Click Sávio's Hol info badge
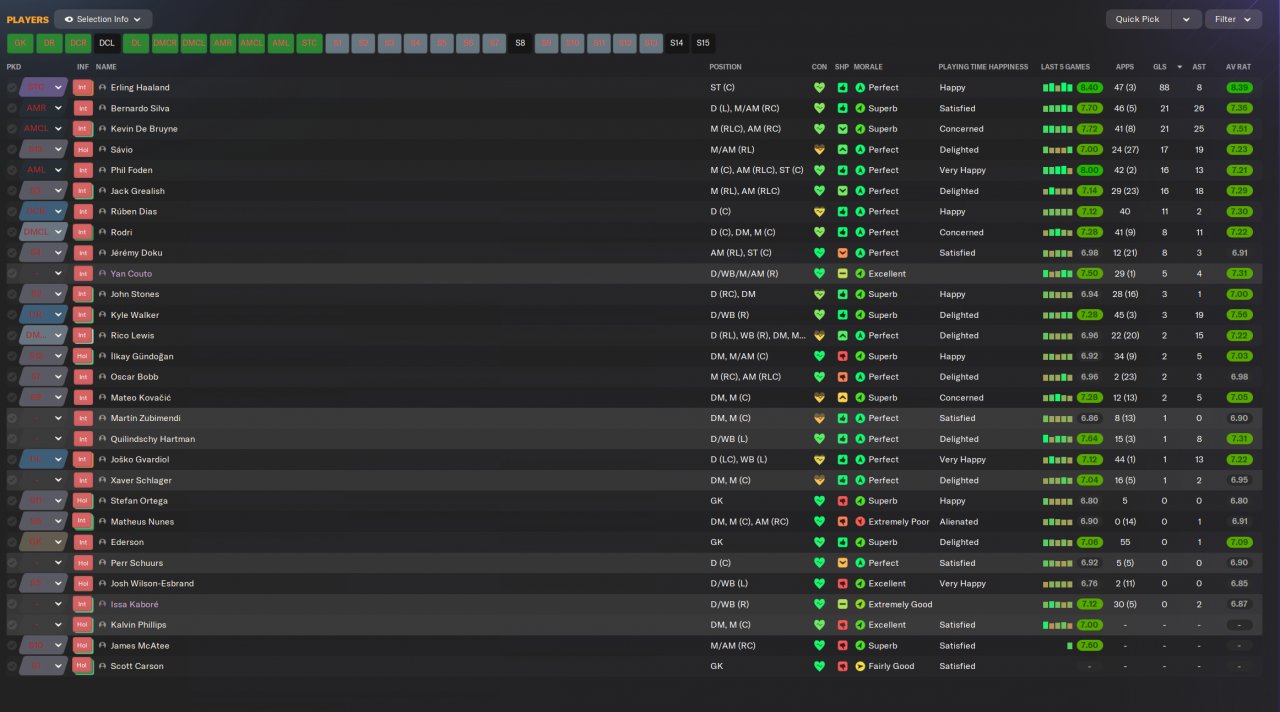1280x712 pixels. pyautogui.click(x=83, y=150)
